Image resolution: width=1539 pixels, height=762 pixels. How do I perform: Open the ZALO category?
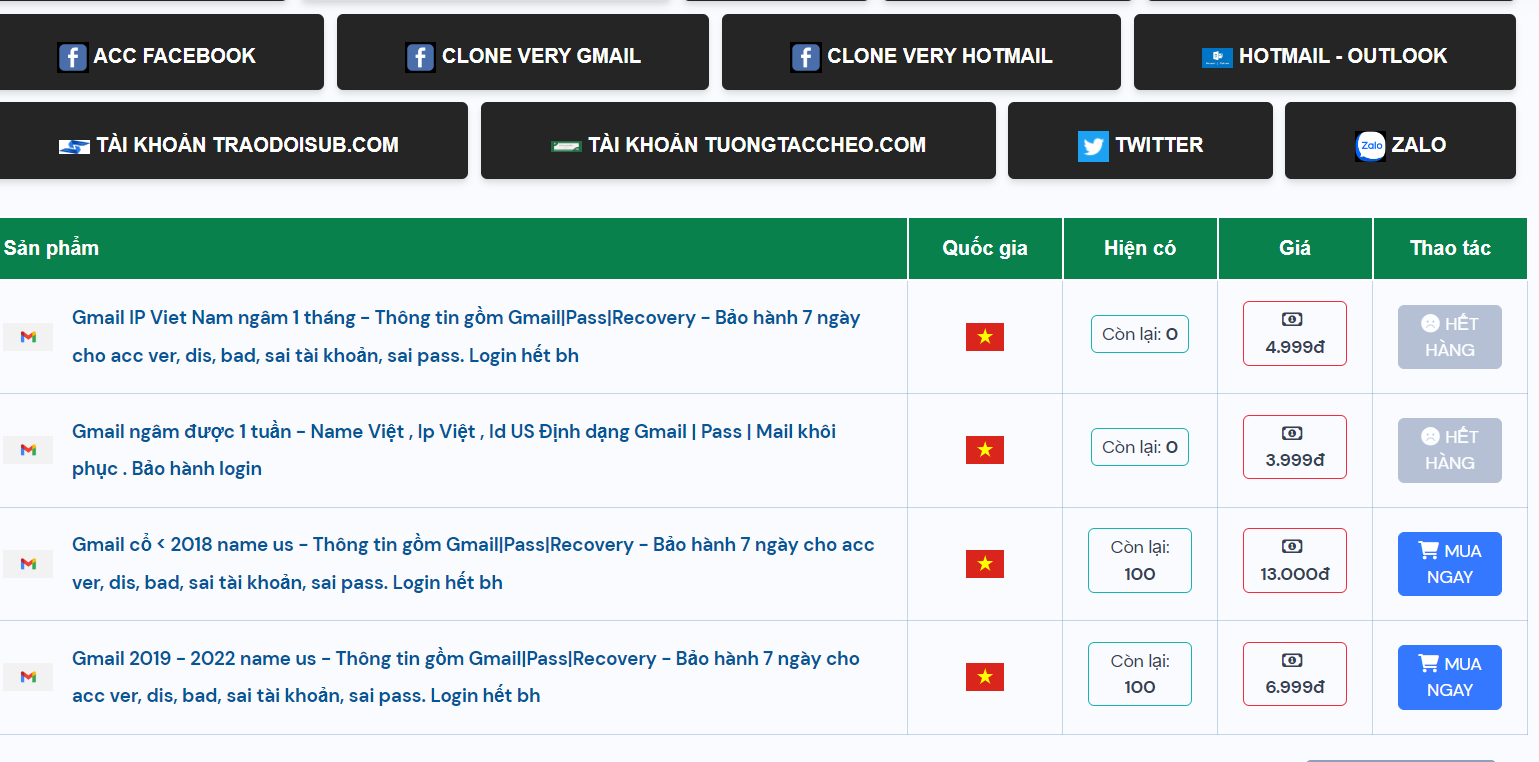coord(1400,140)
